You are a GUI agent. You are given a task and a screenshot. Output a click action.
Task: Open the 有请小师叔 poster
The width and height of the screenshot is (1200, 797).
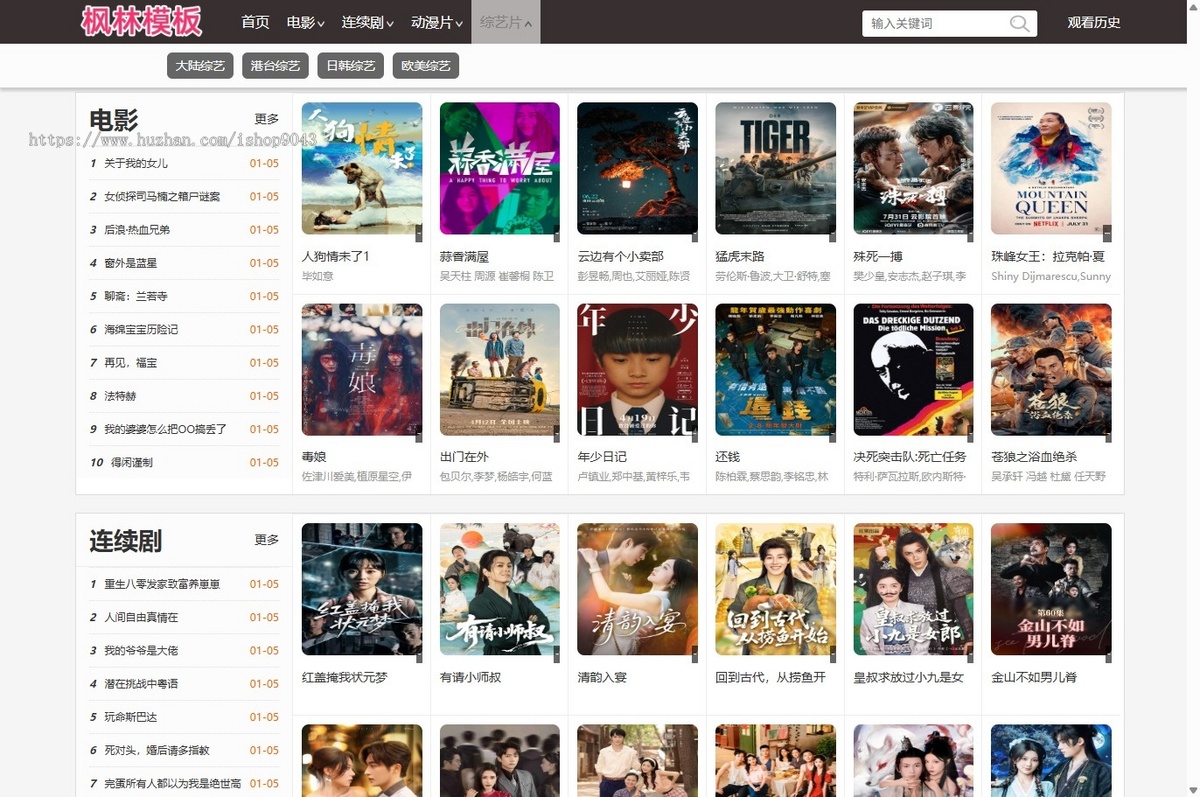(500, 590)
